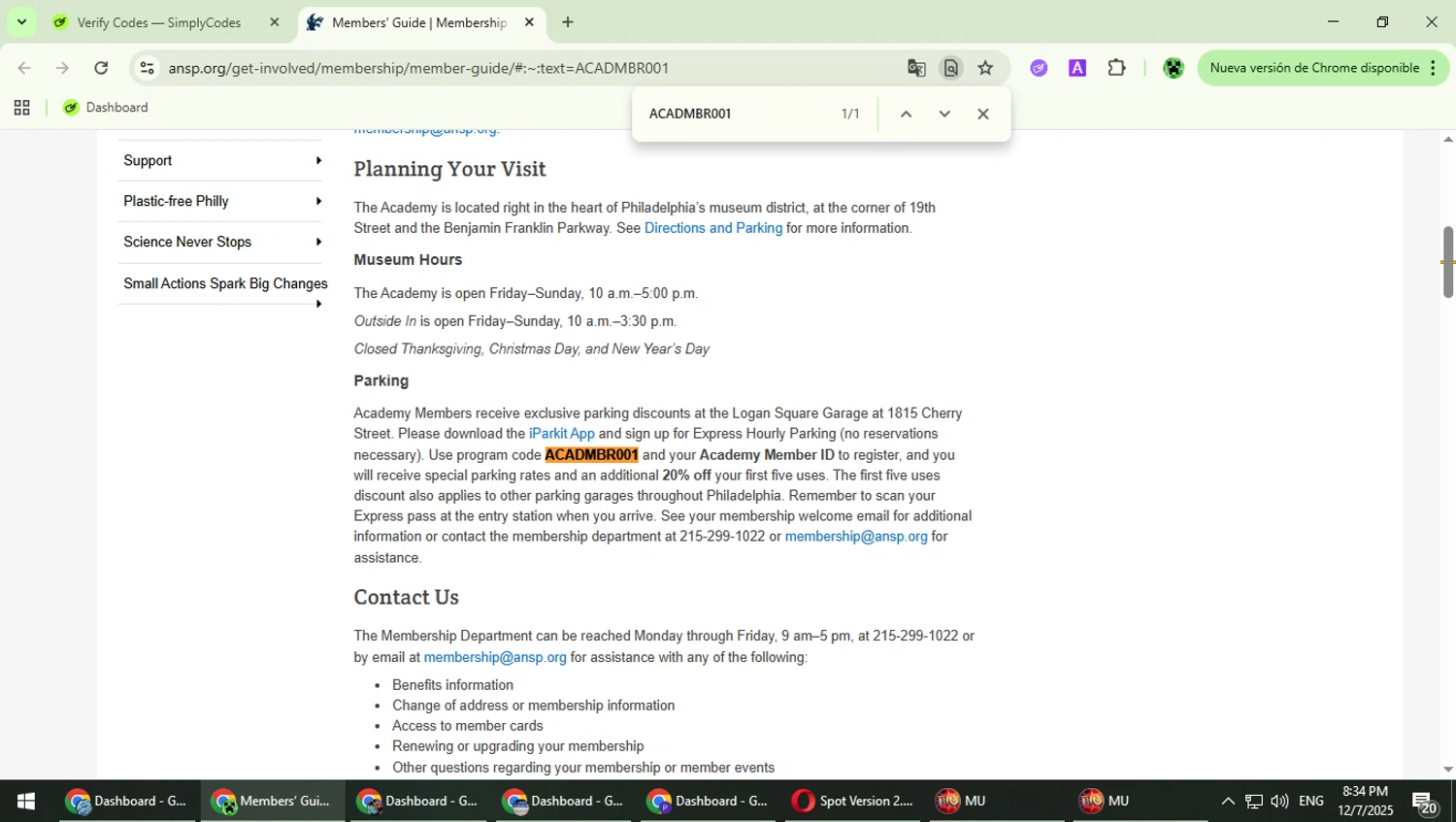The height and width of the screenshot is (822, 1456).
Task: Open the Chrome three-dot menu
Action: (1434, 68)
